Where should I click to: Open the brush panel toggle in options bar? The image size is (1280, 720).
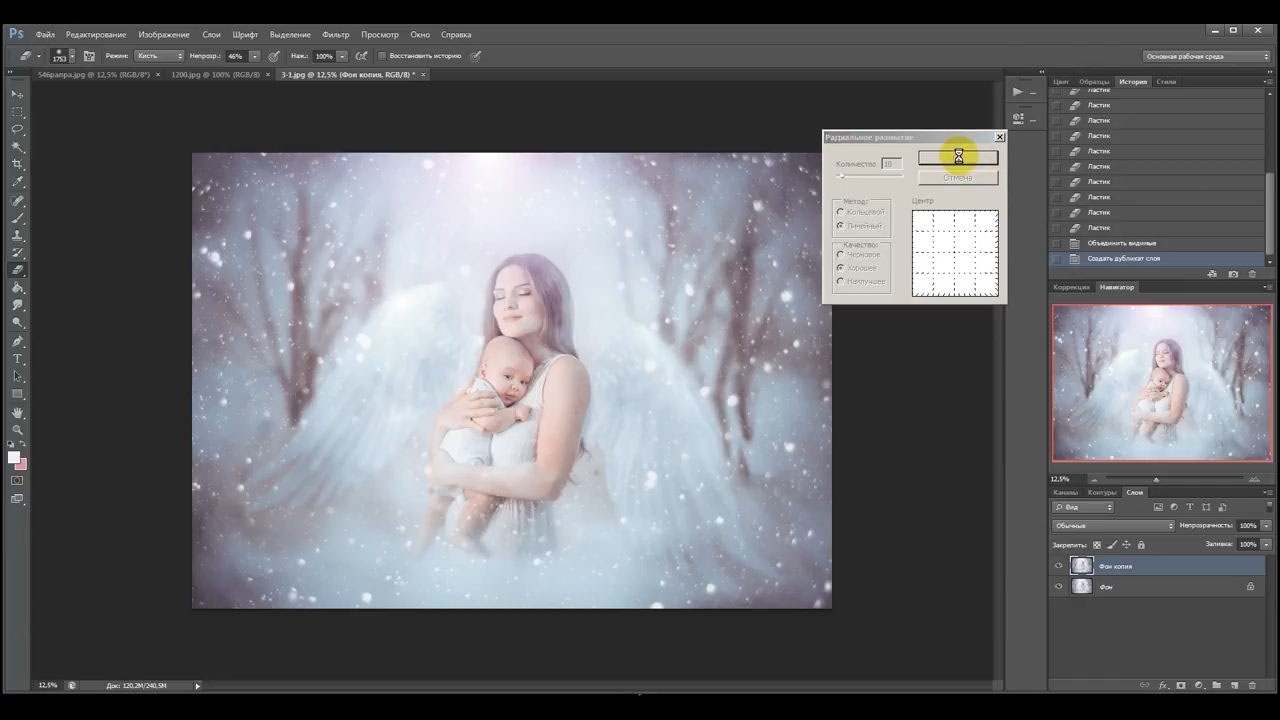coord(89,56)
